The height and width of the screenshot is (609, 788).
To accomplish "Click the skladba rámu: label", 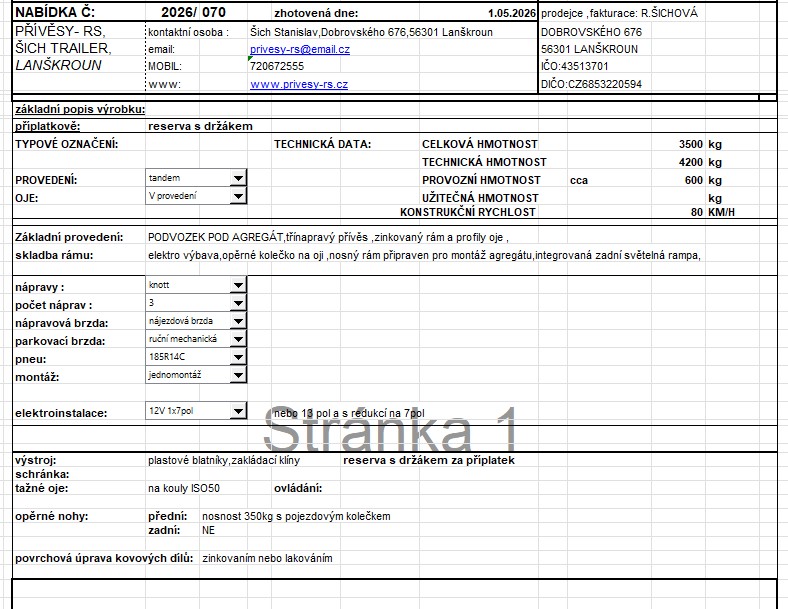I will tap(54, 255).
